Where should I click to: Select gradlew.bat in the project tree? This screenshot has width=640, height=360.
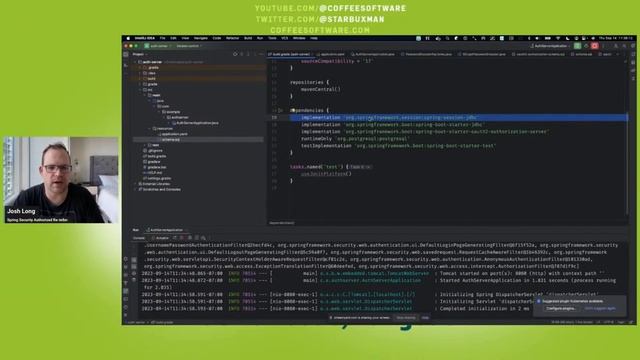coord(155,167)
